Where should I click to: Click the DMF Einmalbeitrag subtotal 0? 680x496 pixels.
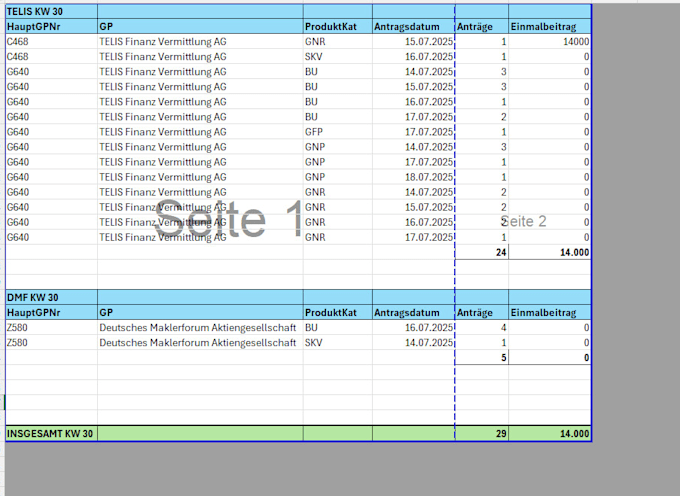coord(549,358)
